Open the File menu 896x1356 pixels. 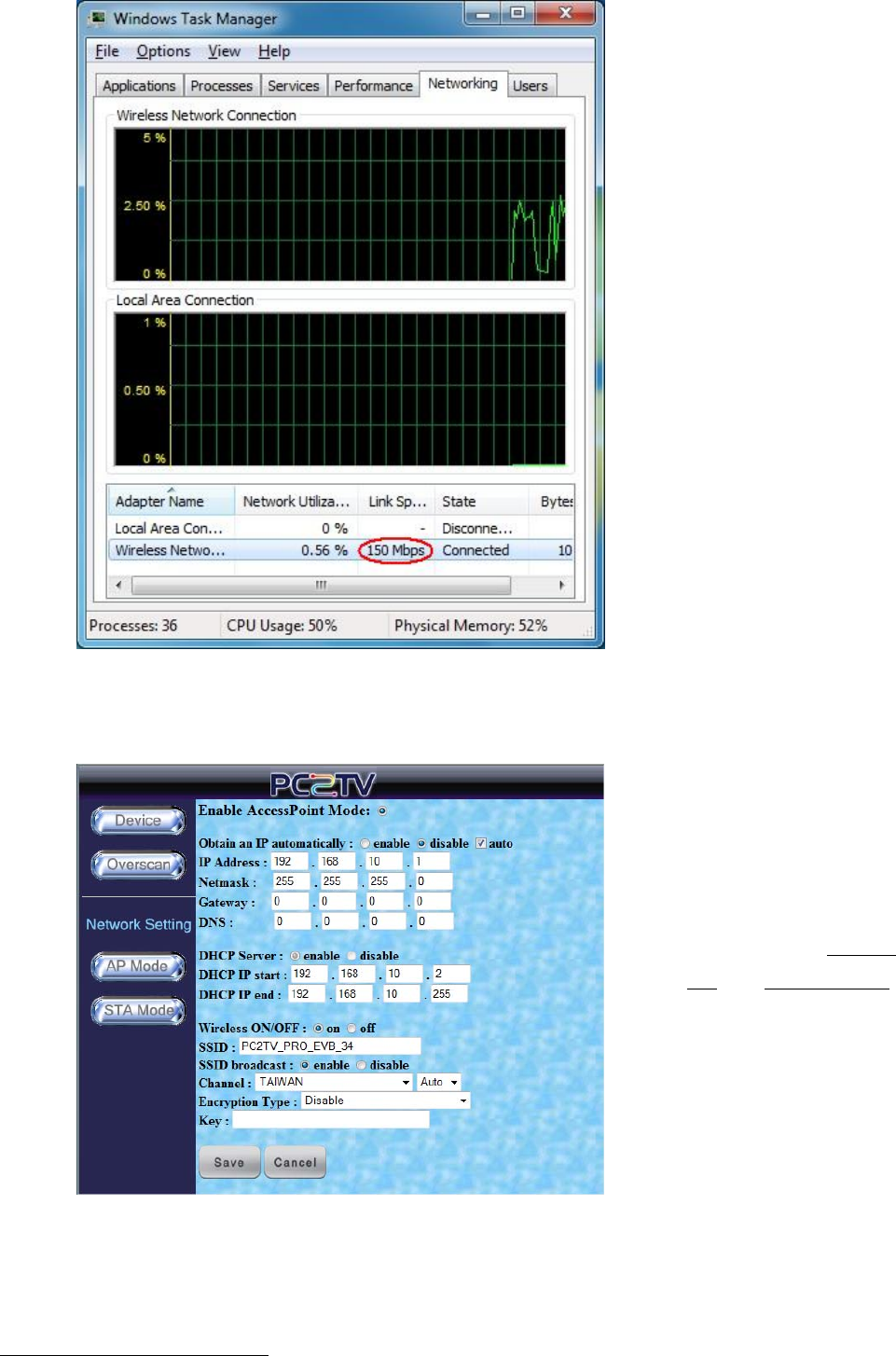pyautogui.click(x=107, y=51)
